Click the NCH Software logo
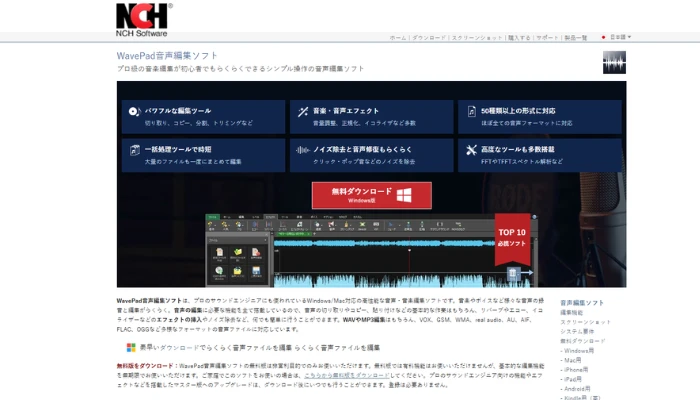Screen dimensions: 700x400 [x=143, y=20]
